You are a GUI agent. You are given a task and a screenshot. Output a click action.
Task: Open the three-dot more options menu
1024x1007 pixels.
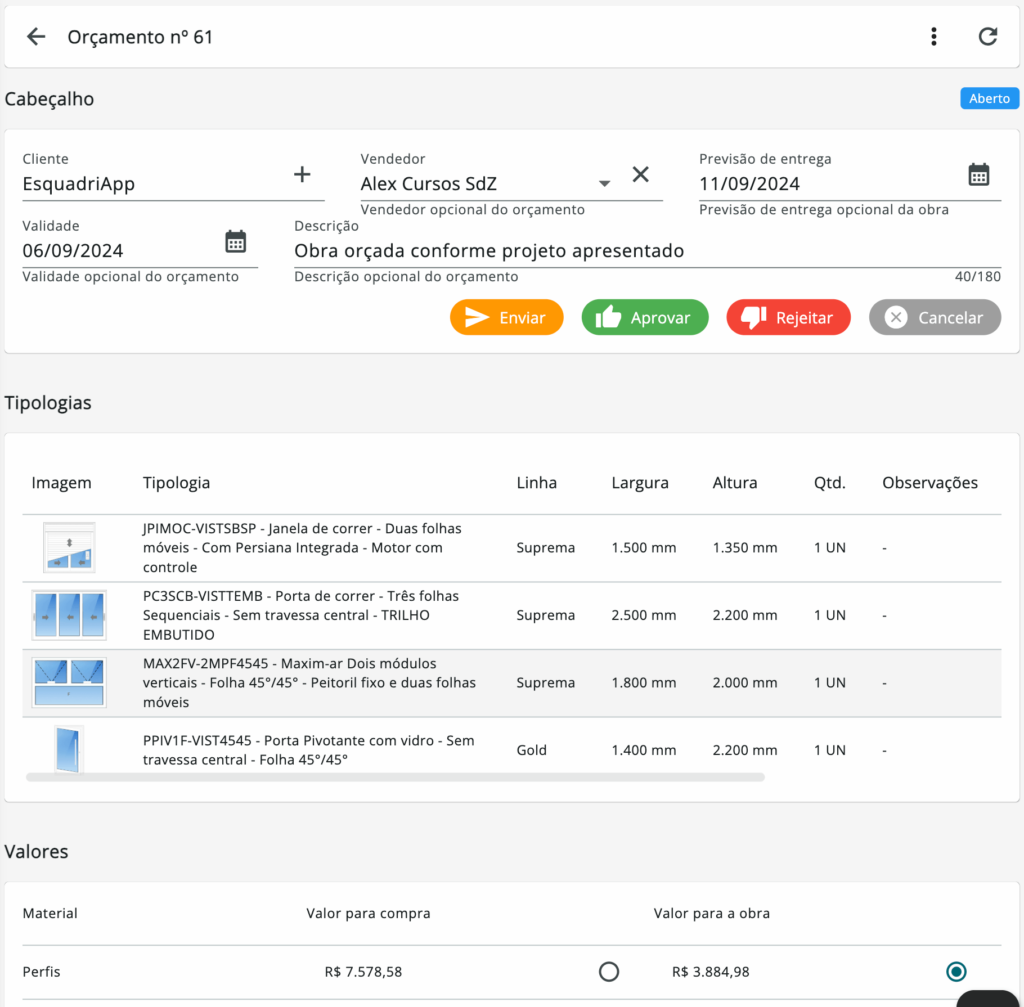(933, 37)
